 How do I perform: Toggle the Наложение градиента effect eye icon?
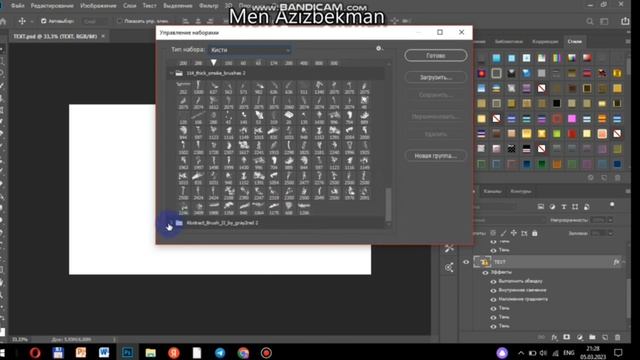pos(493,300)
